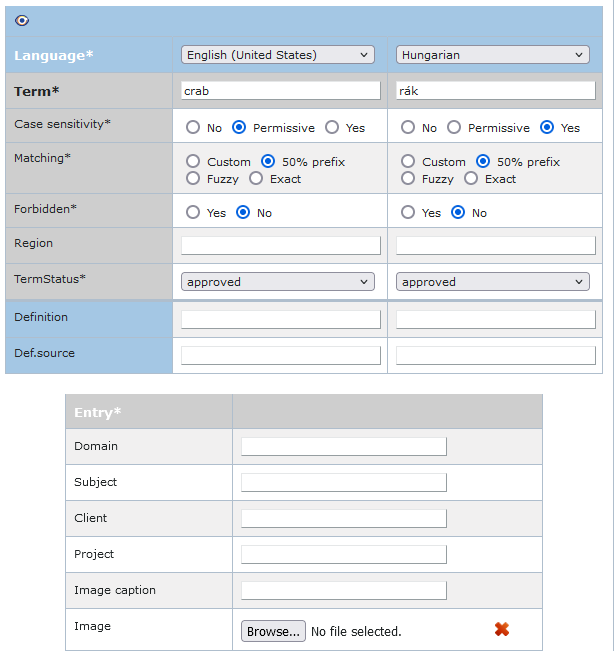The height and width of the screenshot is (651, 614).
Task: Click the English term field containing crab
Action: (281, 90)
